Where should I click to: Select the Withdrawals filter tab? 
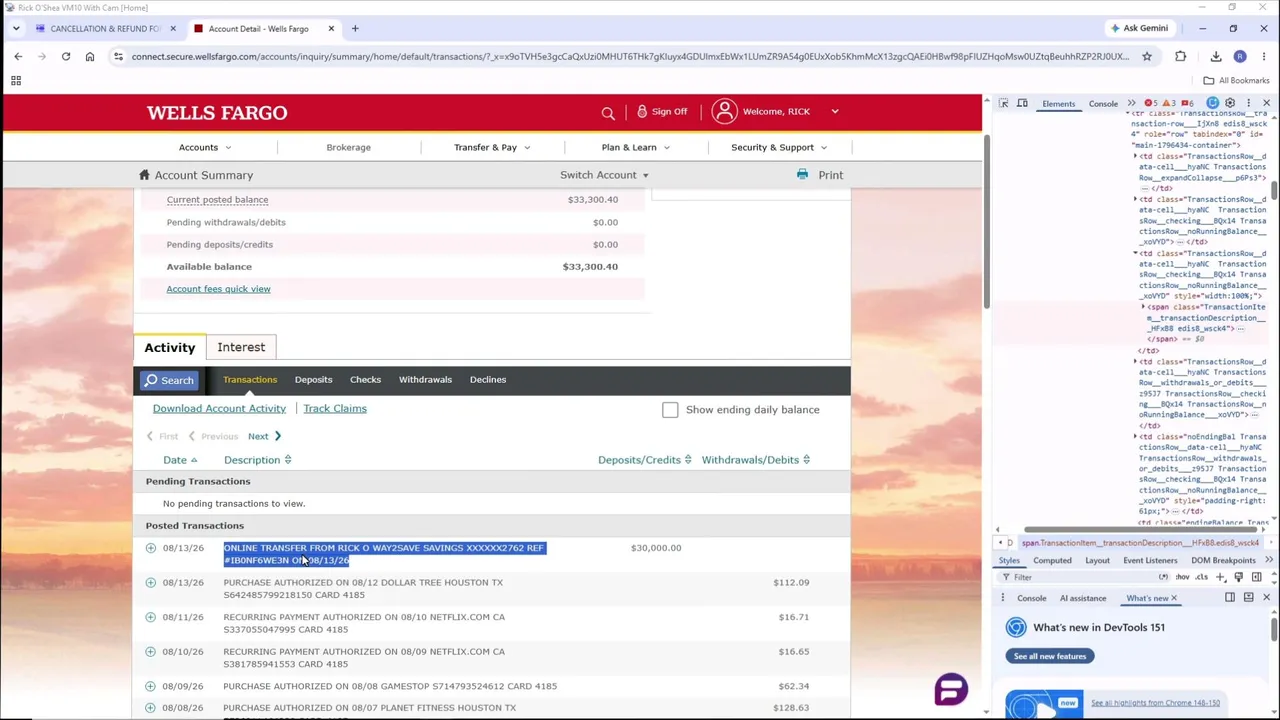click(x=425, y=380)
